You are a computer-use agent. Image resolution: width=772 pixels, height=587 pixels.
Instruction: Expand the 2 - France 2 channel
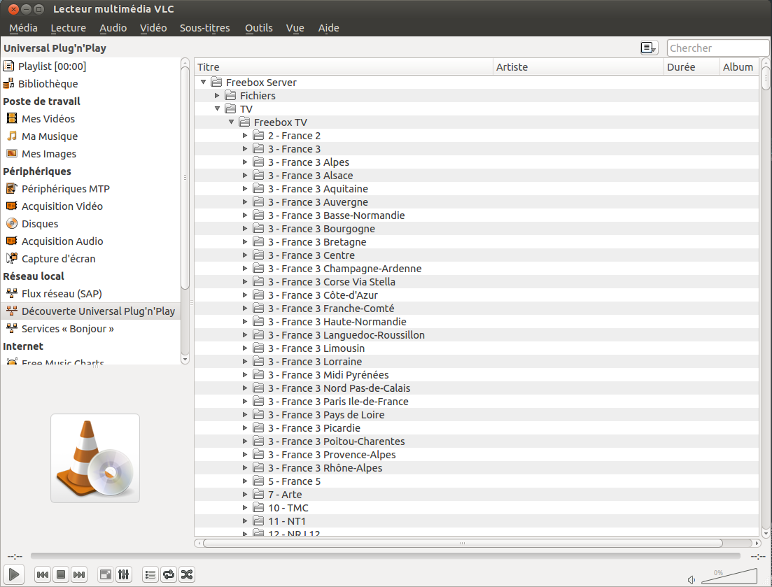coord(245,135)
